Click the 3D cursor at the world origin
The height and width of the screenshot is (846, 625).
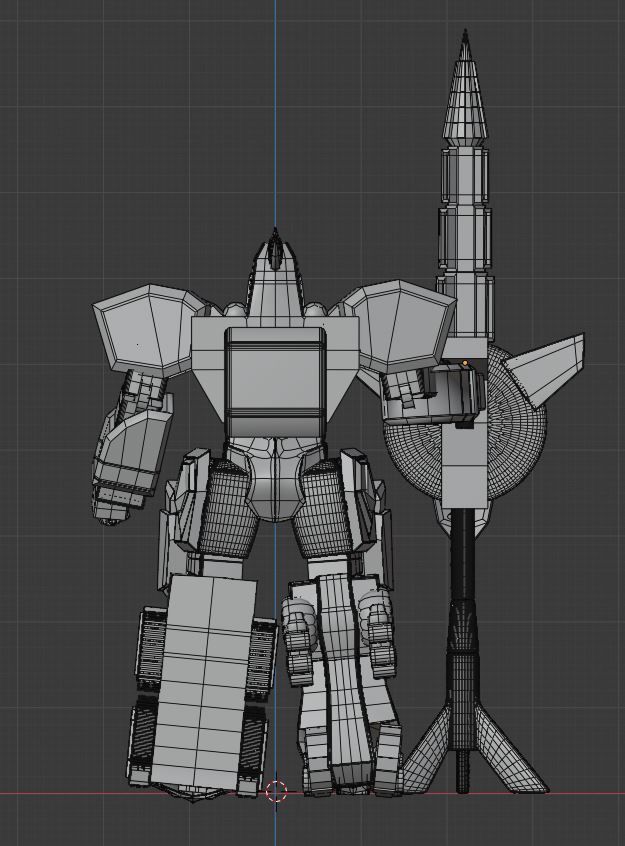276,791
